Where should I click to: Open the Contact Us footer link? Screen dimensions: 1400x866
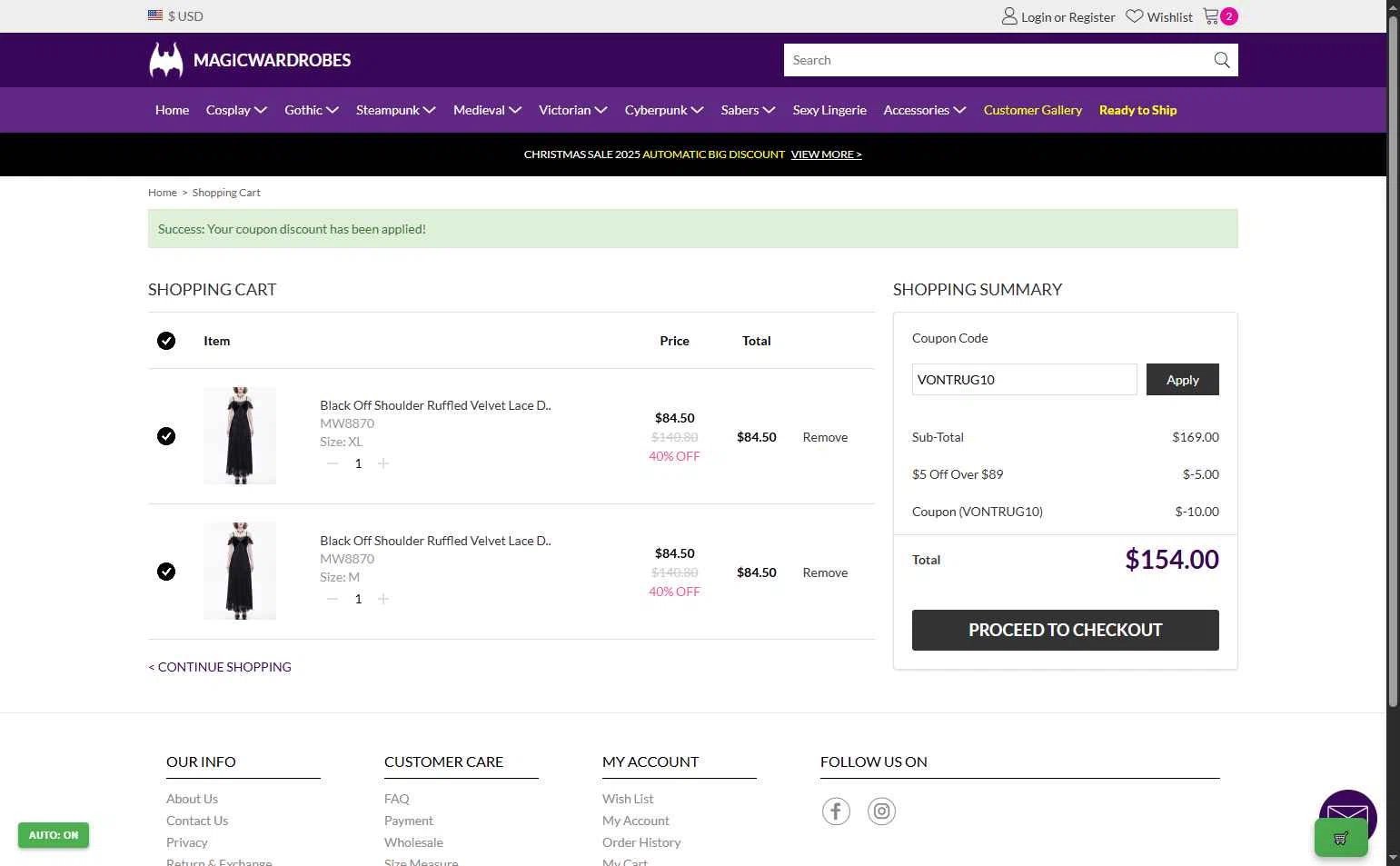point(197,821)
